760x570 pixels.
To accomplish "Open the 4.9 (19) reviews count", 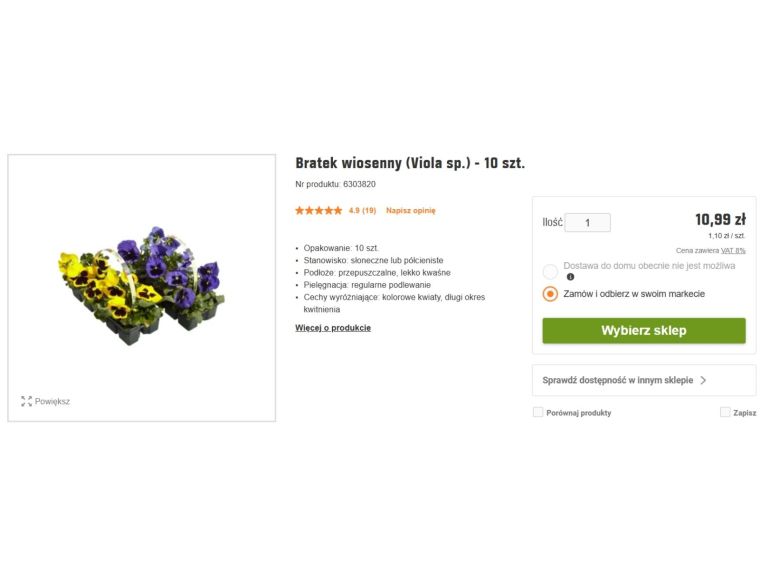I will click(362, 211).
